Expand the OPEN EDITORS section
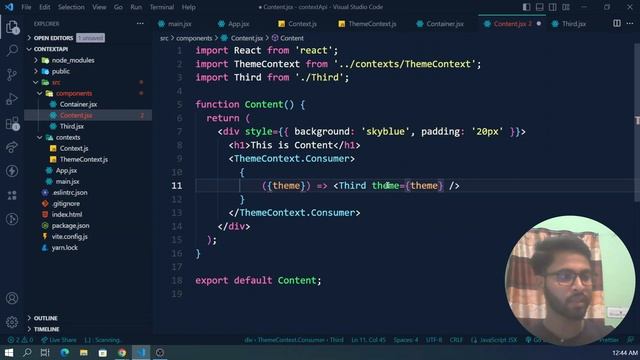Screen dimensions: 640x360 click(53, 38)
